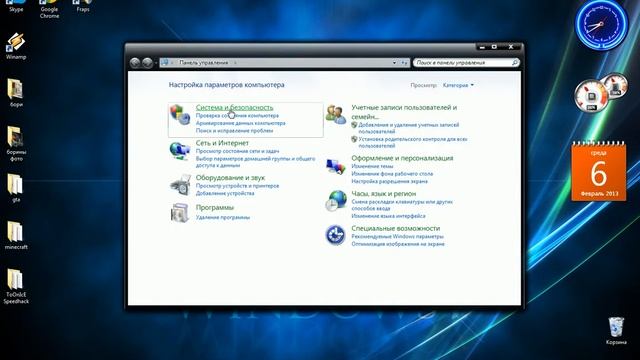This screenshot has height=360, width=640.
Task: Open Изменение языка интерфейса link
Action: tap(388, 216)
